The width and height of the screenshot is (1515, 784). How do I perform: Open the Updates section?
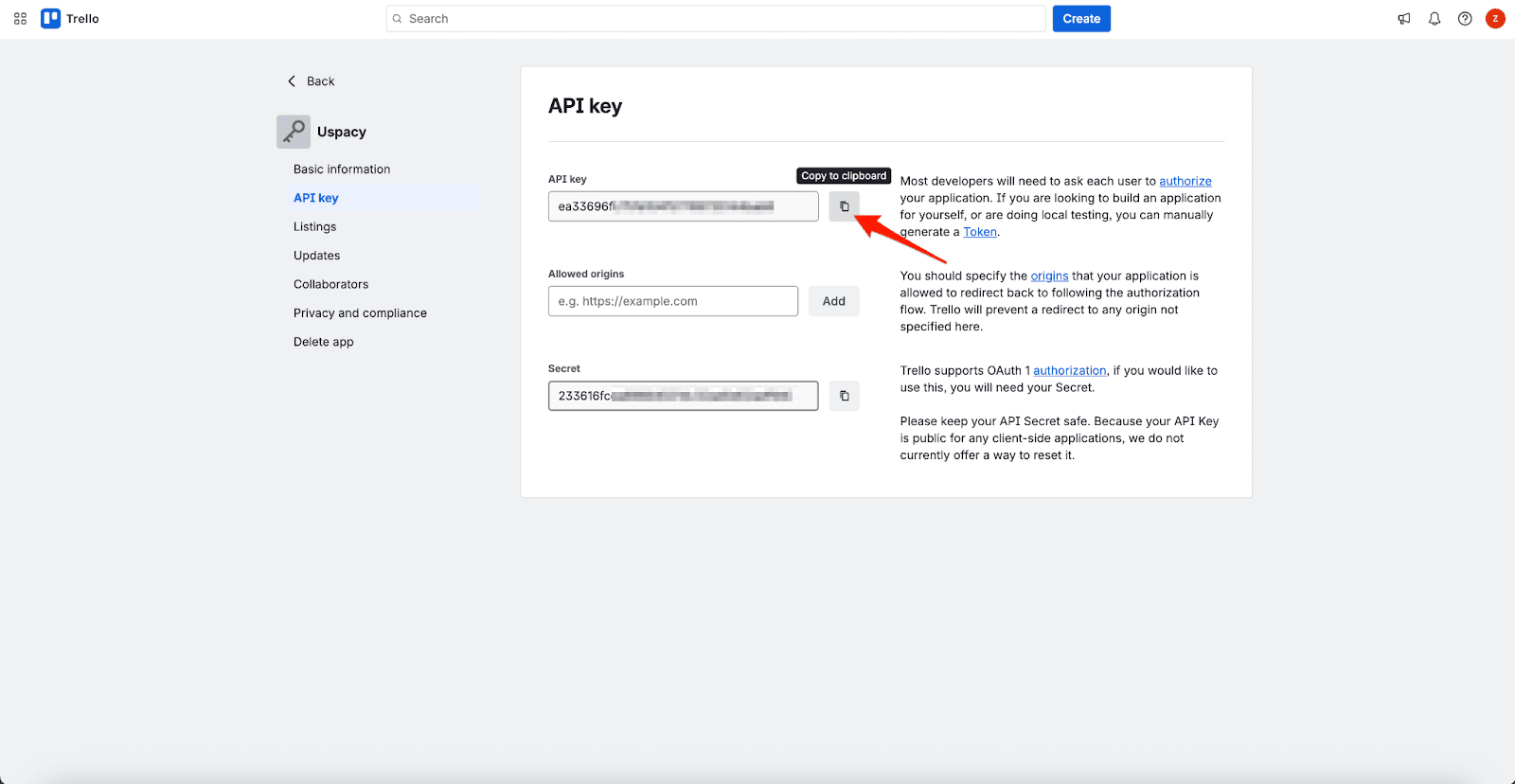(x=316, y=256)
